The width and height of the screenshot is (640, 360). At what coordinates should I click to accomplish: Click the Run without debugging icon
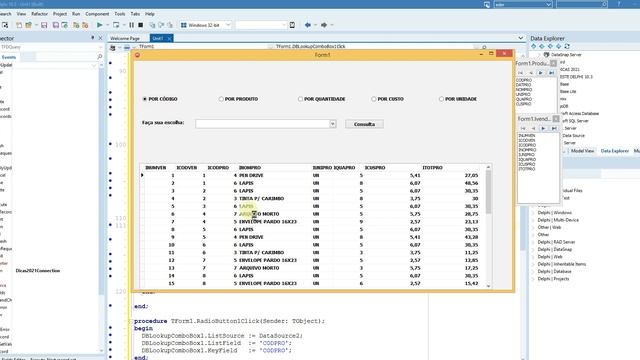pyautogui.click(x=116, y=25)
